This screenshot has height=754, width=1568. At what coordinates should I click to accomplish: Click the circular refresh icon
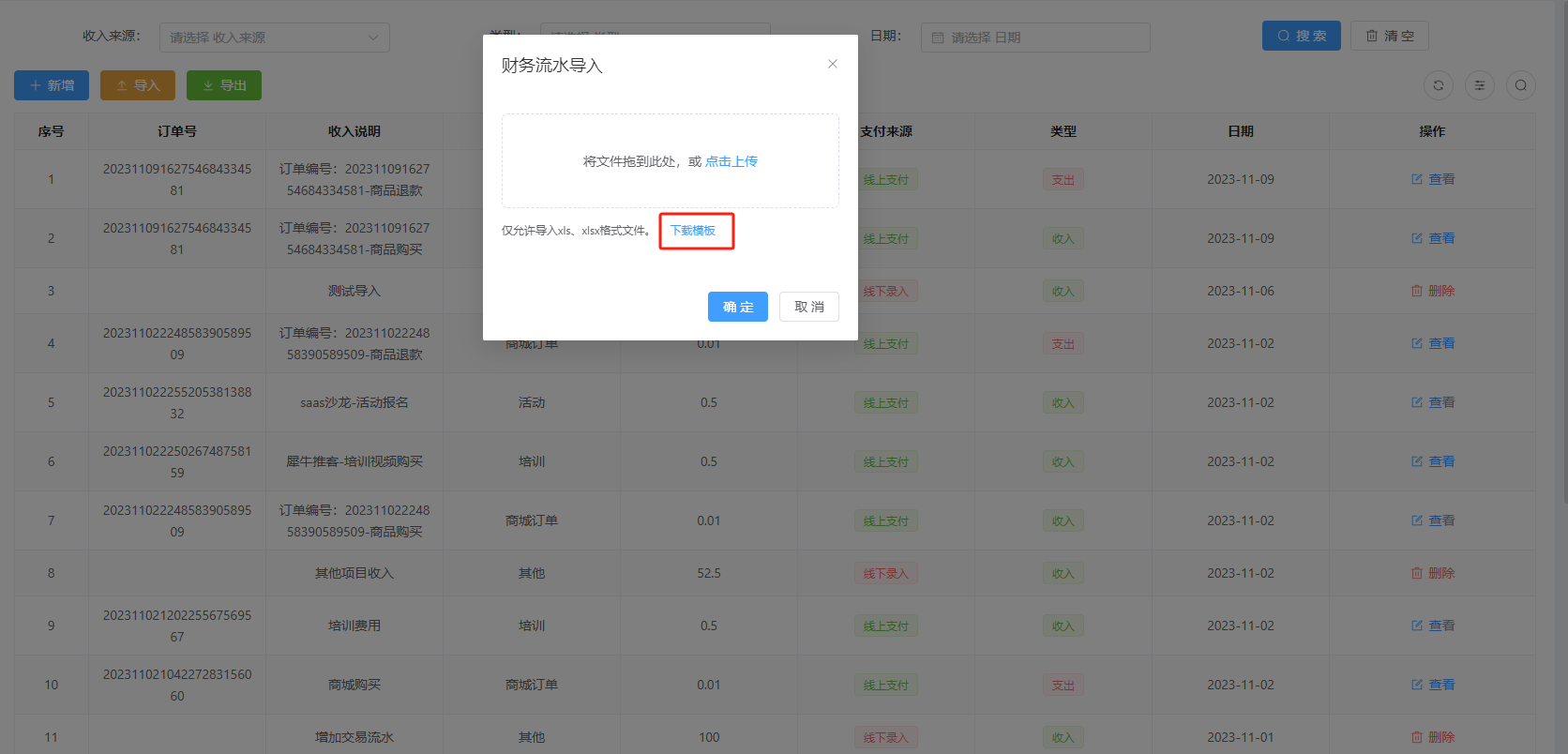tap(1438, 85)
